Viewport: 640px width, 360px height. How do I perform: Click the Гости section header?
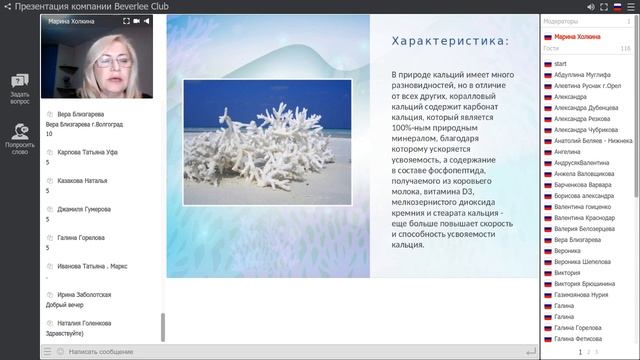(x=551, y=48)
